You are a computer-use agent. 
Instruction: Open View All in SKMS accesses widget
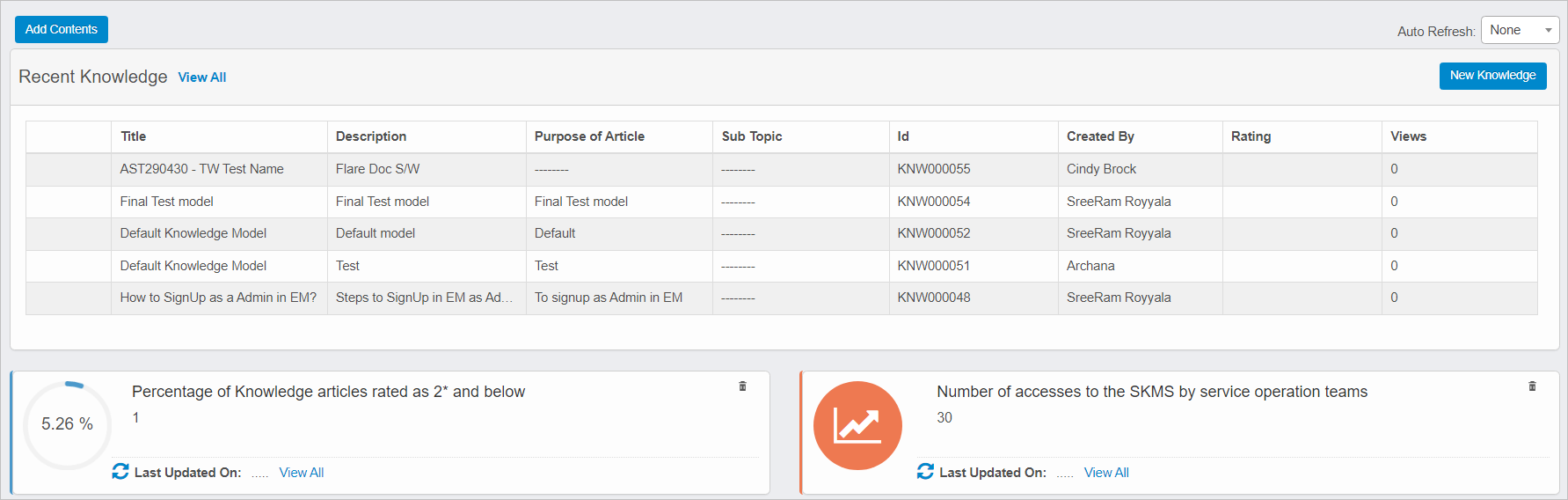coord(1105,473)
